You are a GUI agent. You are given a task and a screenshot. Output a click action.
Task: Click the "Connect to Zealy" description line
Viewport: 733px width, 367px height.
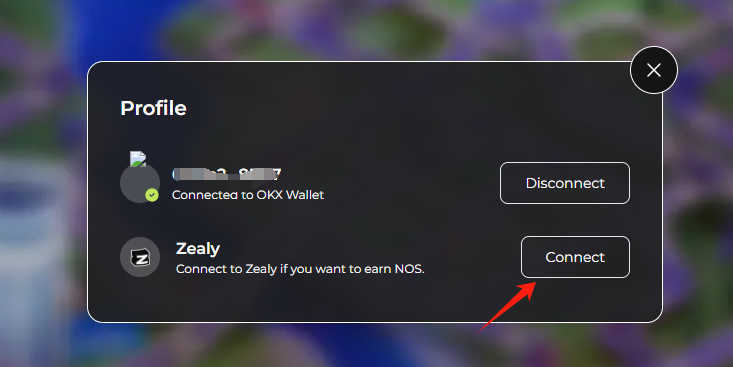click(x=300, y=269)
